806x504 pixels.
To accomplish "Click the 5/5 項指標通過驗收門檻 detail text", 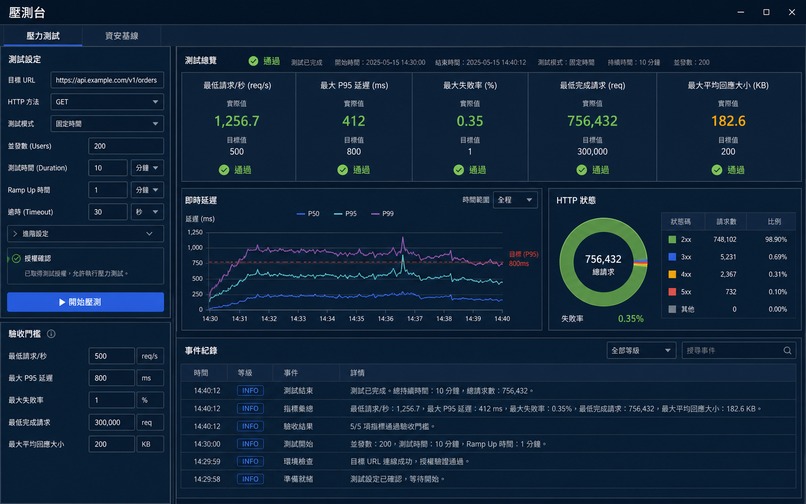I will (393, 426).
